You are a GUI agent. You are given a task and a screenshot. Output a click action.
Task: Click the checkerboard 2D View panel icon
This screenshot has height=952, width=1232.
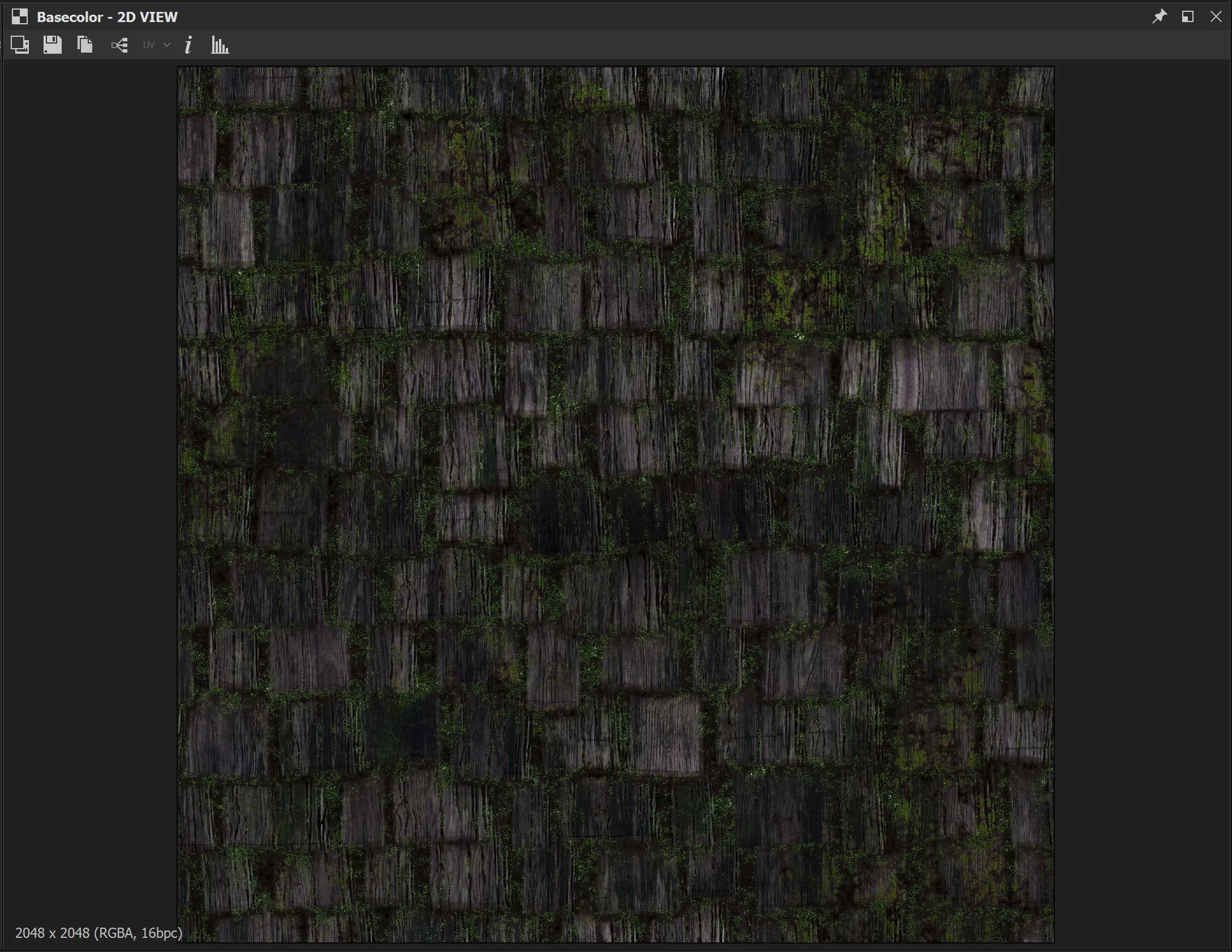pos(20,17)
